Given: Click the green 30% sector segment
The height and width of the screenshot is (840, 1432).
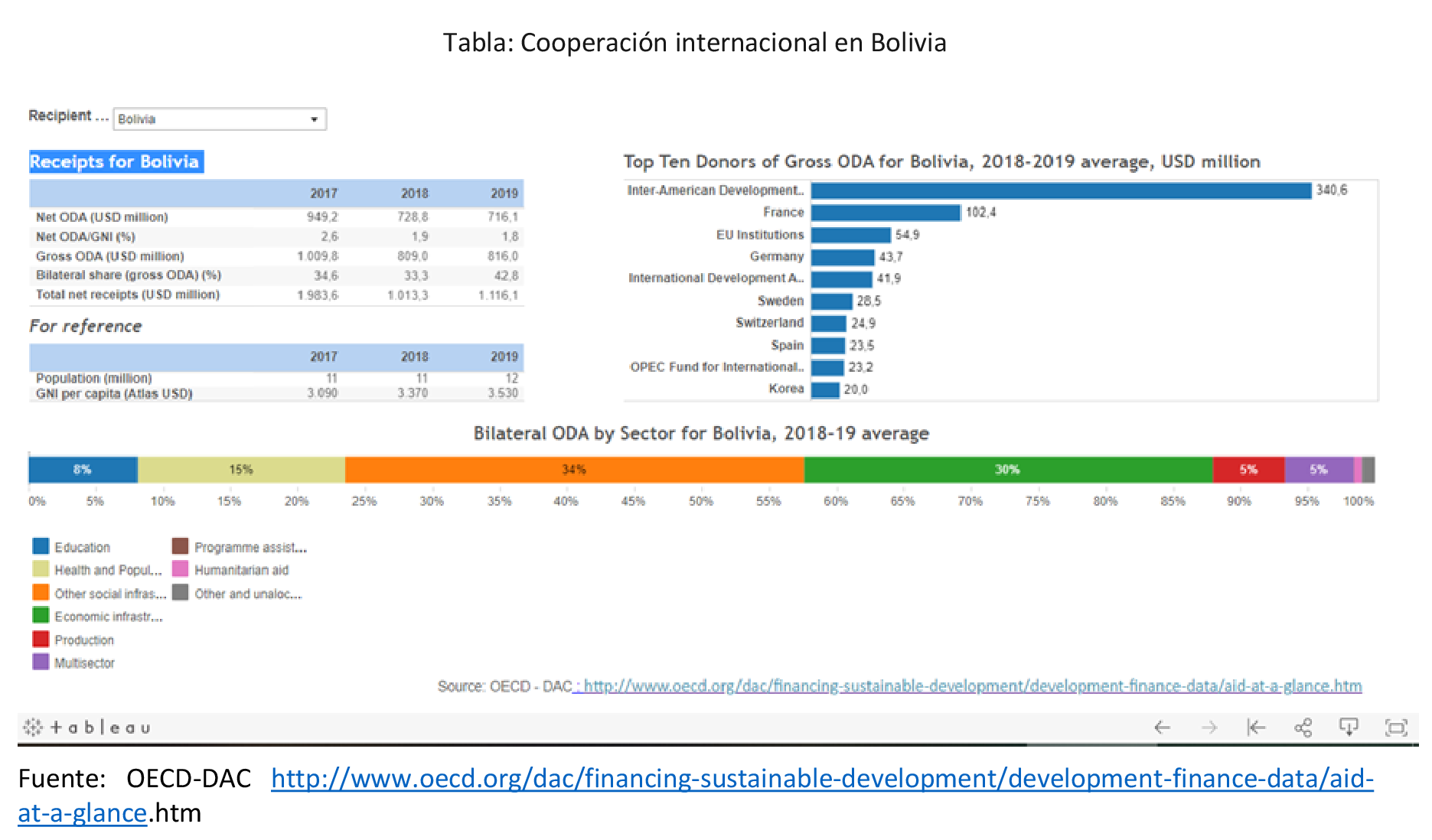Looking at the screenshot, I should [x=1008, y=470].
